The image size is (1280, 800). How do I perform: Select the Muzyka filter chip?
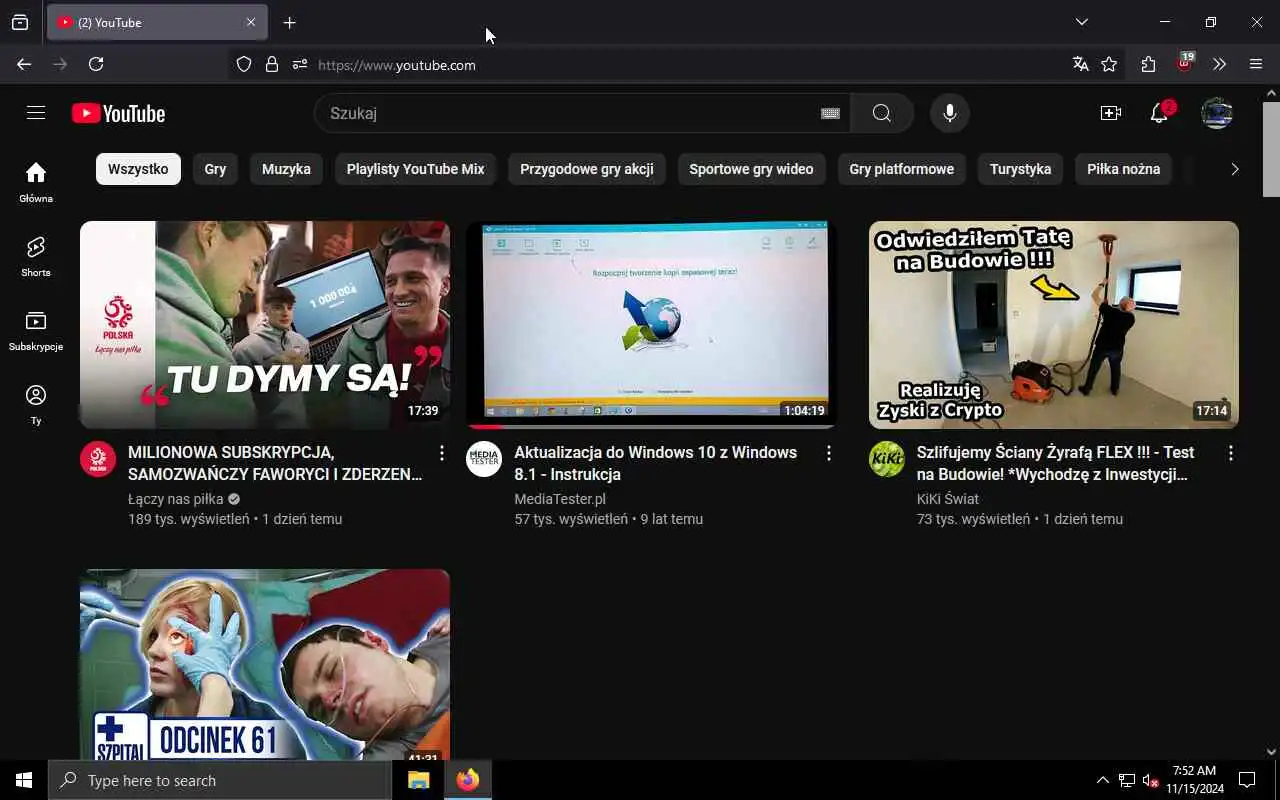coord(286,169)
